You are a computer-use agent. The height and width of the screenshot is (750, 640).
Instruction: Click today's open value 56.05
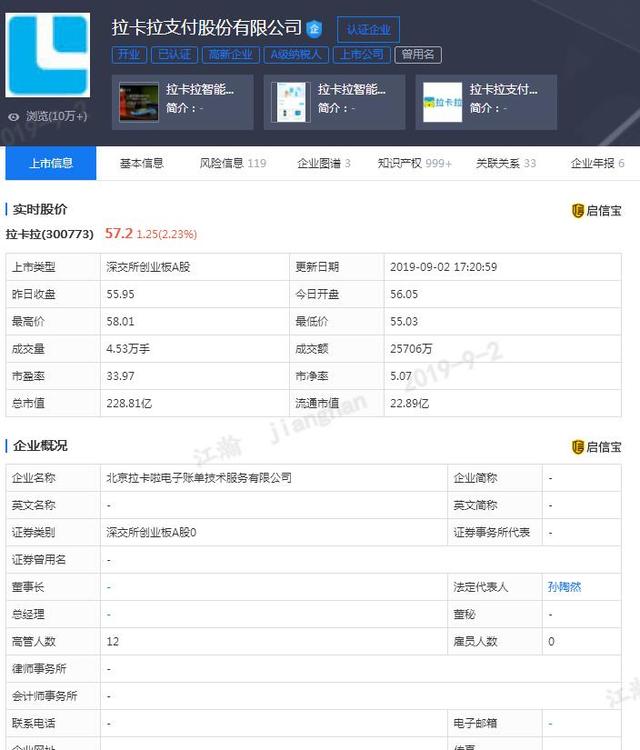pyautogui.click(x=404, y=294)
